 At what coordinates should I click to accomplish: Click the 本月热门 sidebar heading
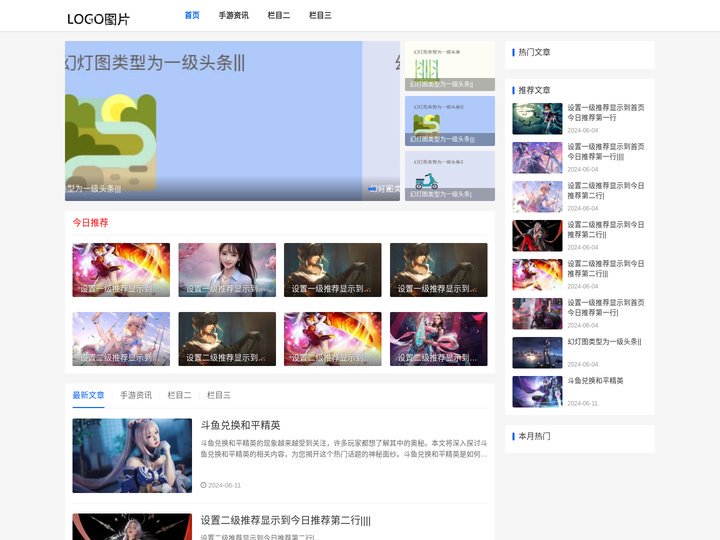pos(534,436)
